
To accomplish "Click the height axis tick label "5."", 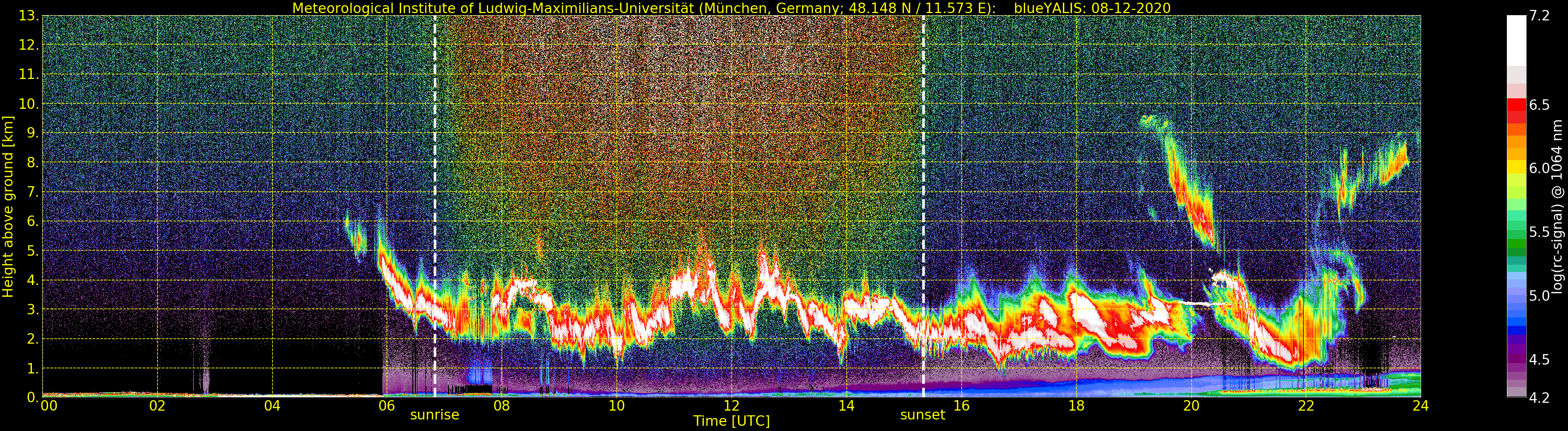I will pos(33,251).
